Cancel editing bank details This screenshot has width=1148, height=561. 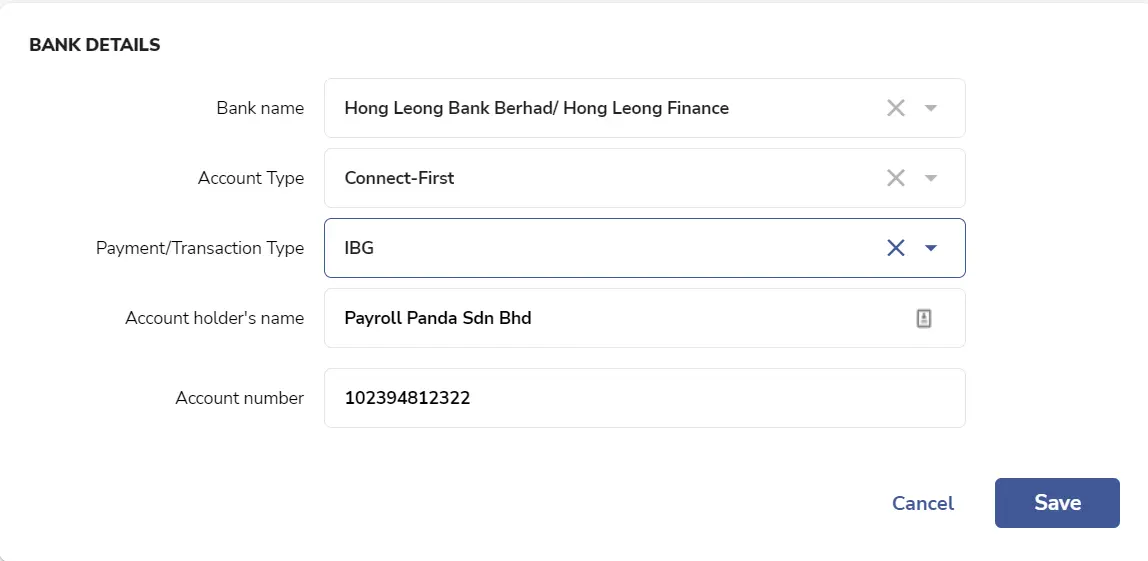(x=922, y=503)
